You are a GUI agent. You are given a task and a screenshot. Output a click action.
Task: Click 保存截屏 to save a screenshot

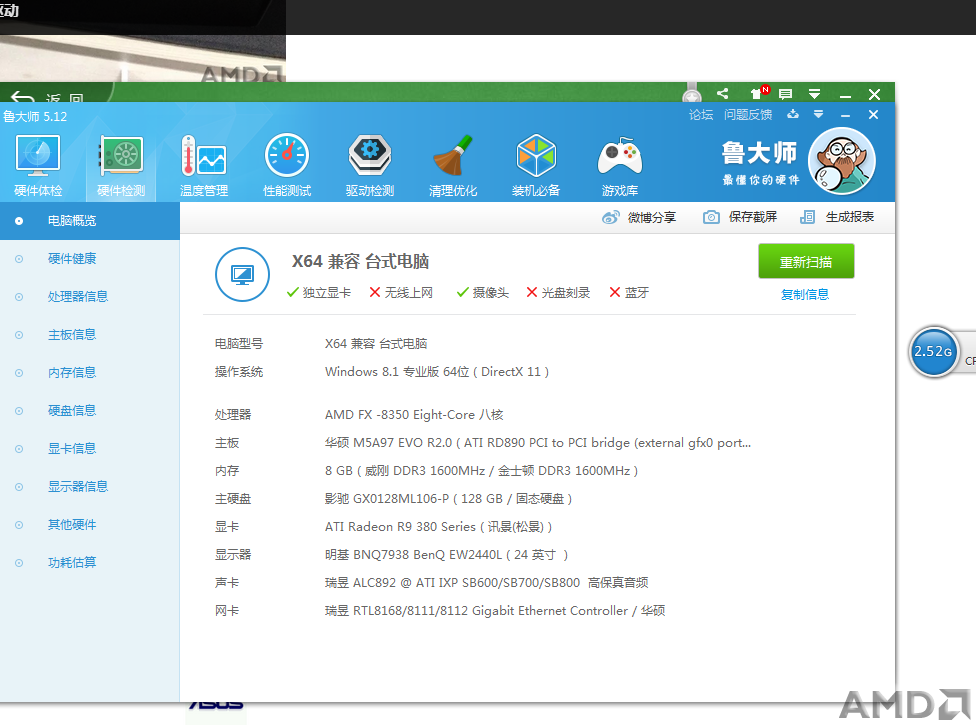tap(740, 217)
